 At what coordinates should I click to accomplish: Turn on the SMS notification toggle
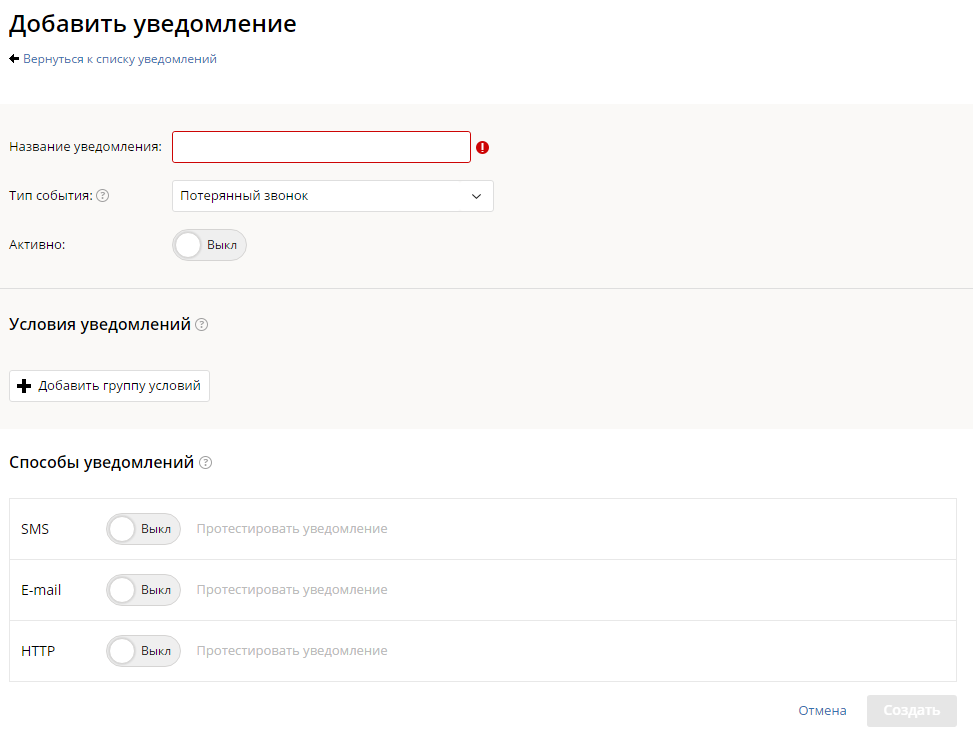[143, 529]
